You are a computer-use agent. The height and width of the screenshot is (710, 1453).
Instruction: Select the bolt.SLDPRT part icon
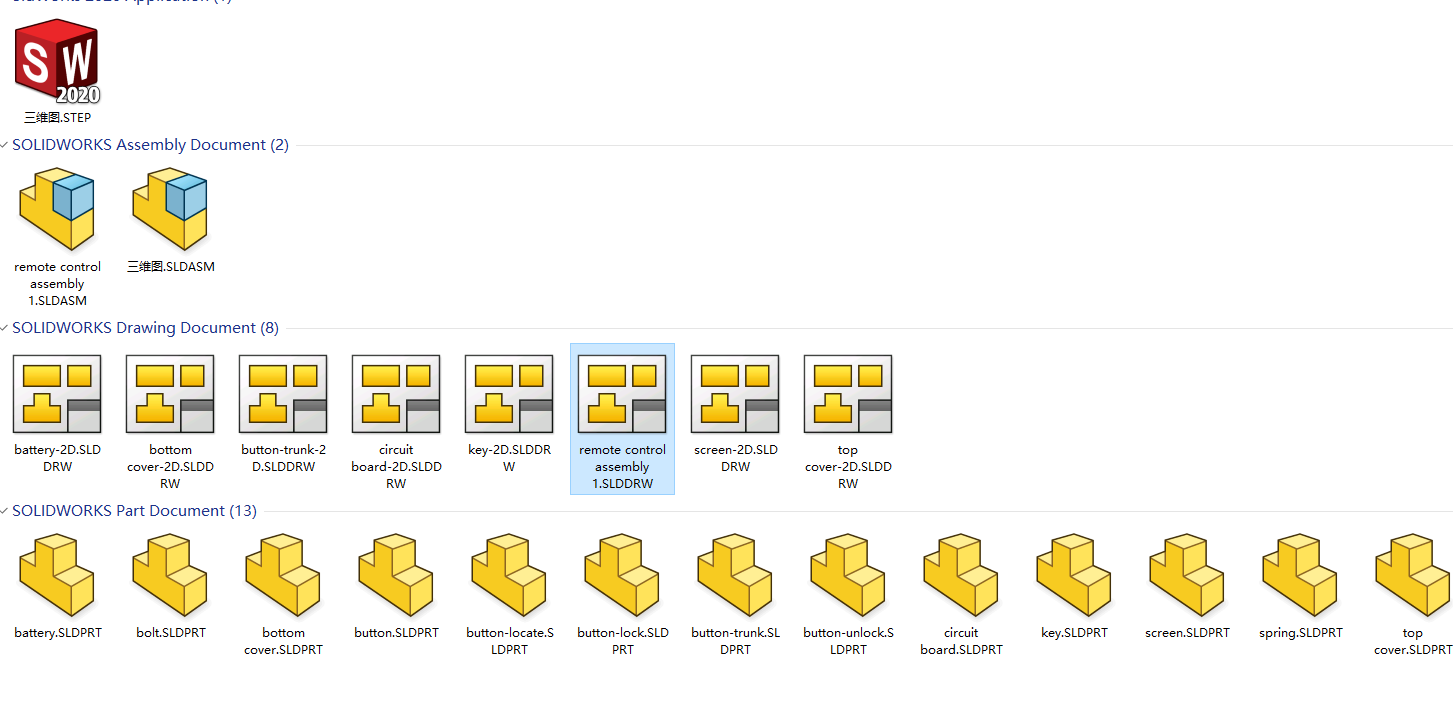click(x=170, y=575)
